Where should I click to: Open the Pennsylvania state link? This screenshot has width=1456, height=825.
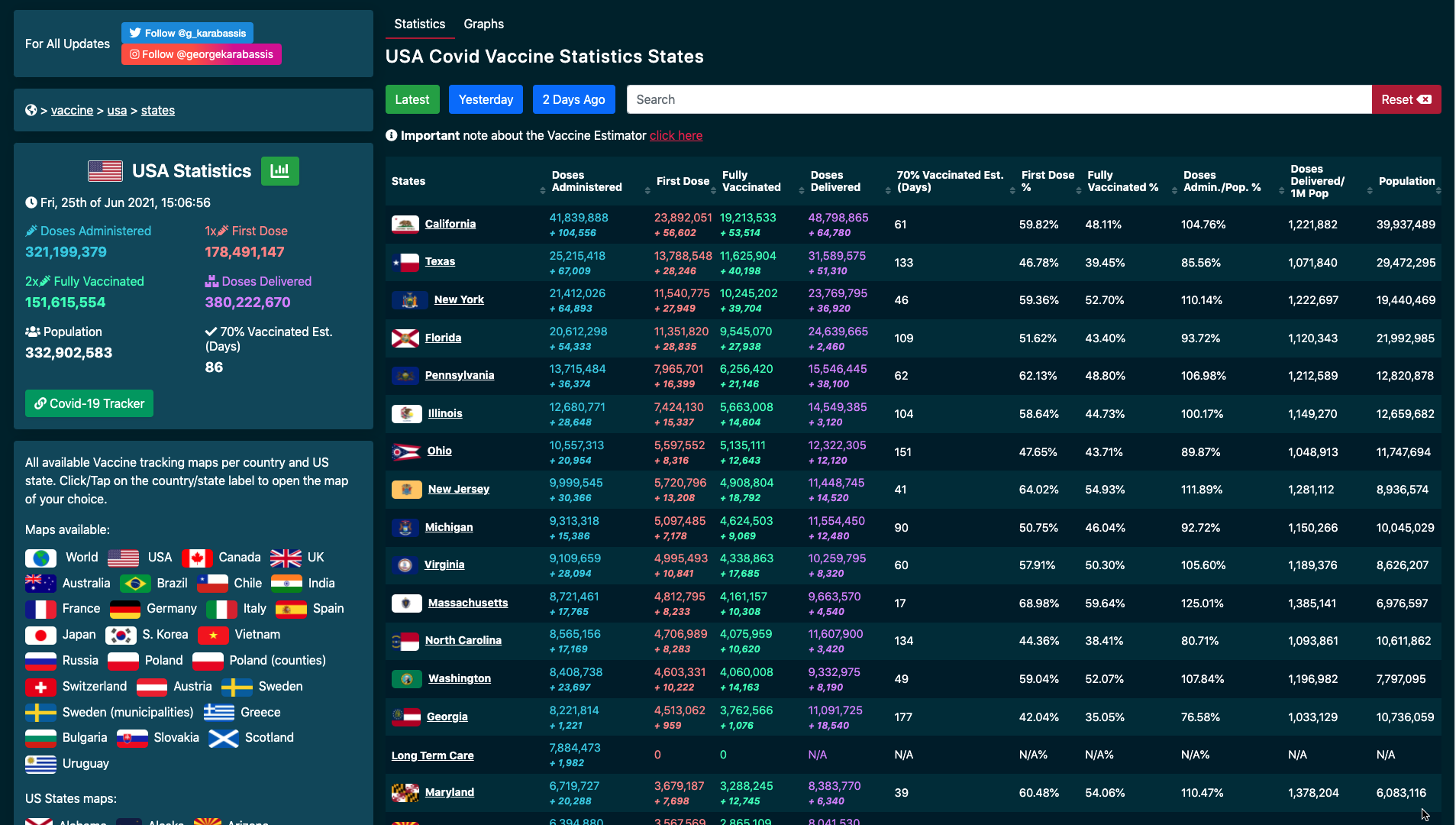coord(460,375)
